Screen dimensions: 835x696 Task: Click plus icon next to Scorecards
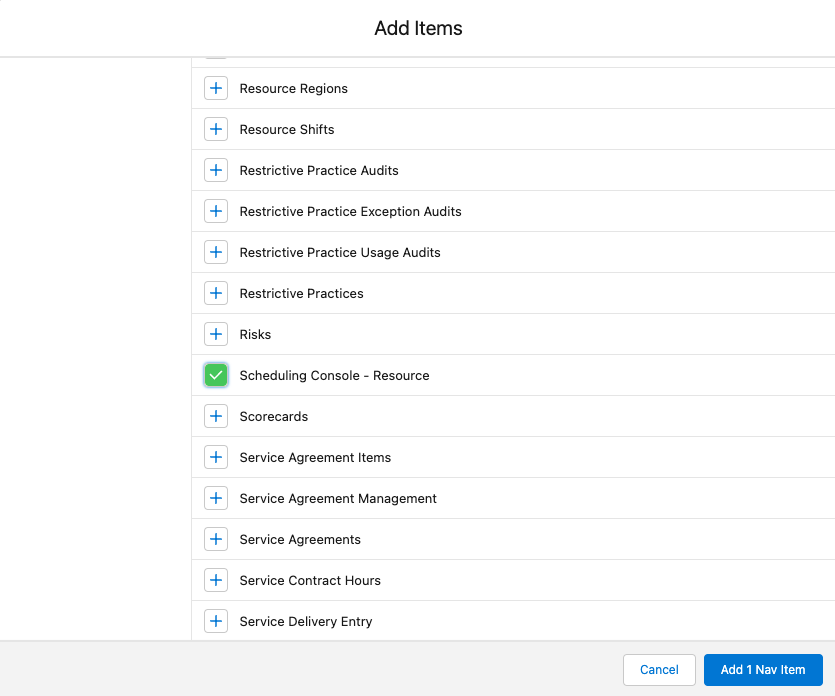click(x=216, y=416)
